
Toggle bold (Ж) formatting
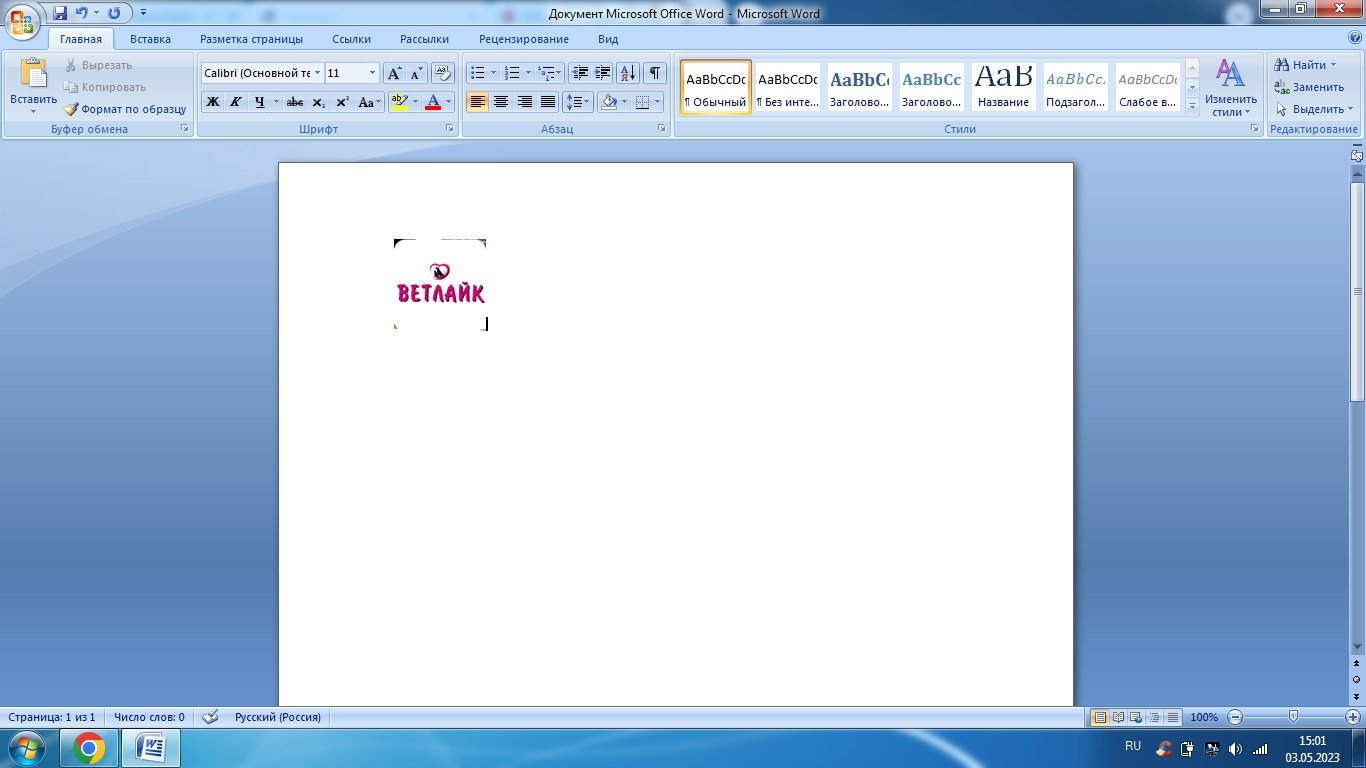tap(213, 102)
